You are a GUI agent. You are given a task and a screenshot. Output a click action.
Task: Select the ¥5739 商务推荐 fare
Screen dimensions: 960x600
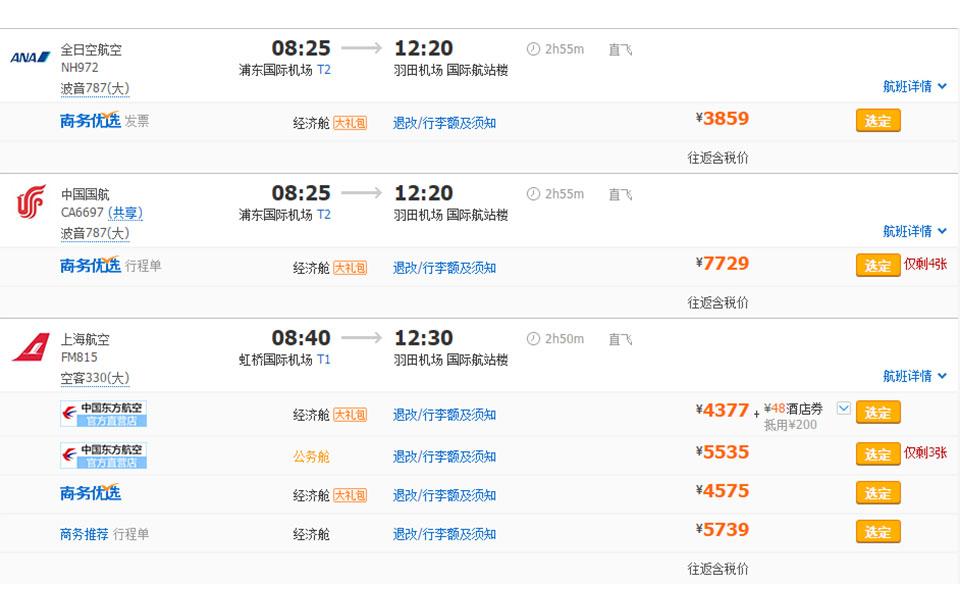tap(878, 532)
